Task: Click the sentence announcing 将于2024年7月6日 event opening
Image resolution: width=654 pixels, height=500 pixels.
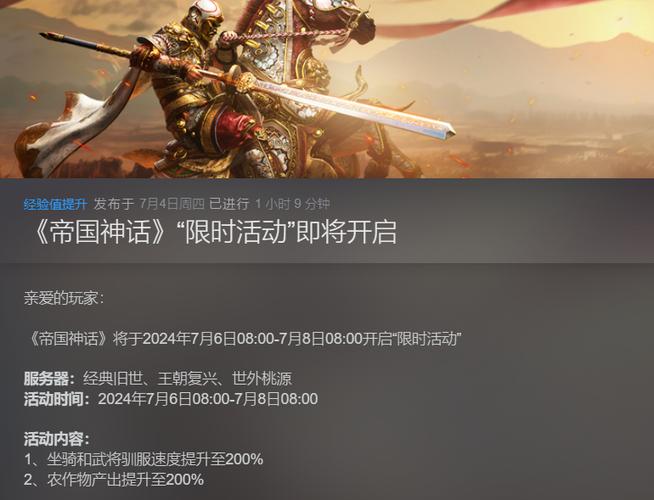Action: pyautogui.click(x=243, y=339)
